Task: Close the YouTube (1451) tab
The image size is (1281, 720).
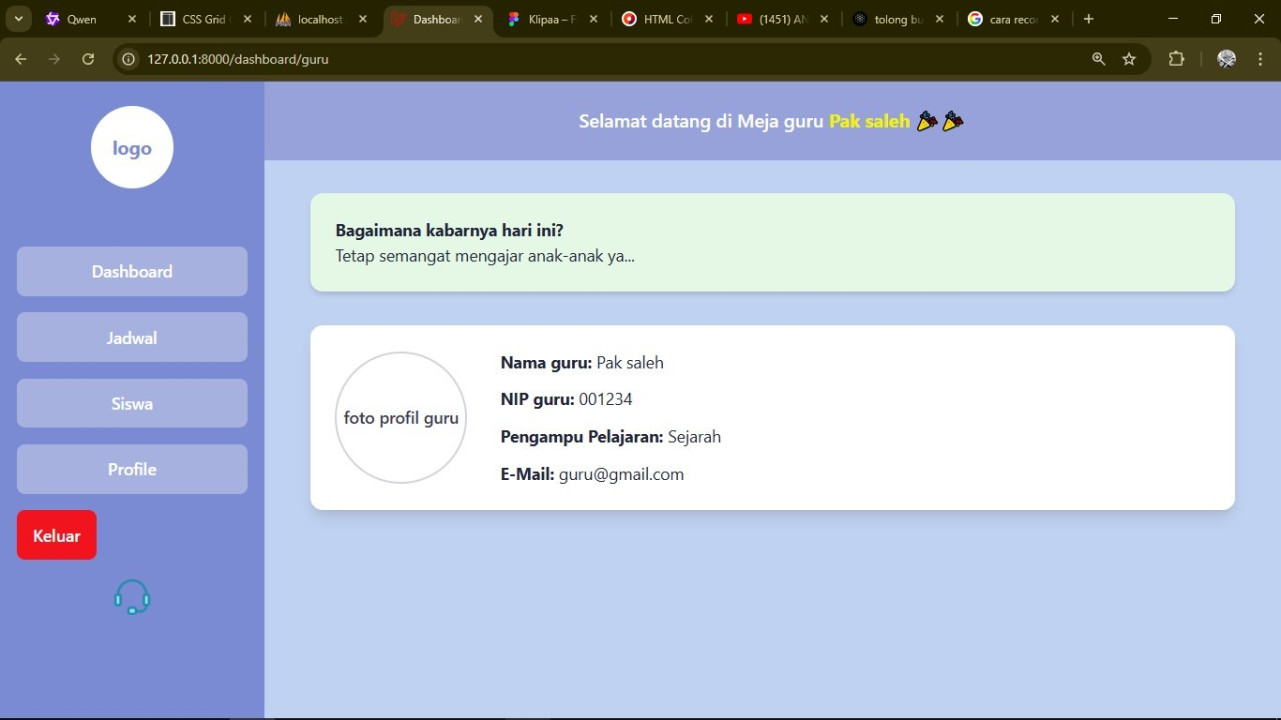Action: 824,19
